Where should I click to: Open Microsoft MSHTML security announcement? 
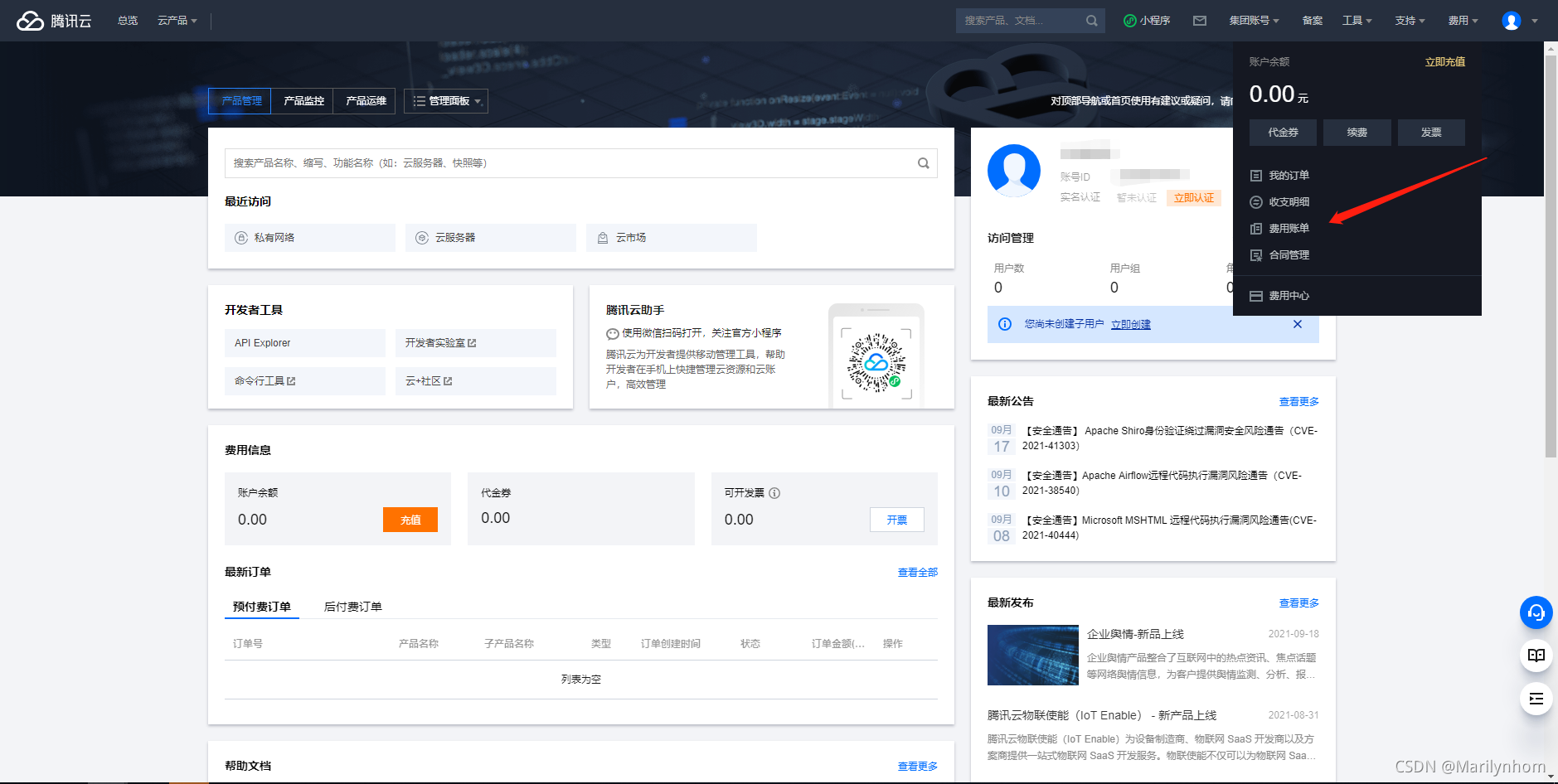click(x=1170, y=528)
